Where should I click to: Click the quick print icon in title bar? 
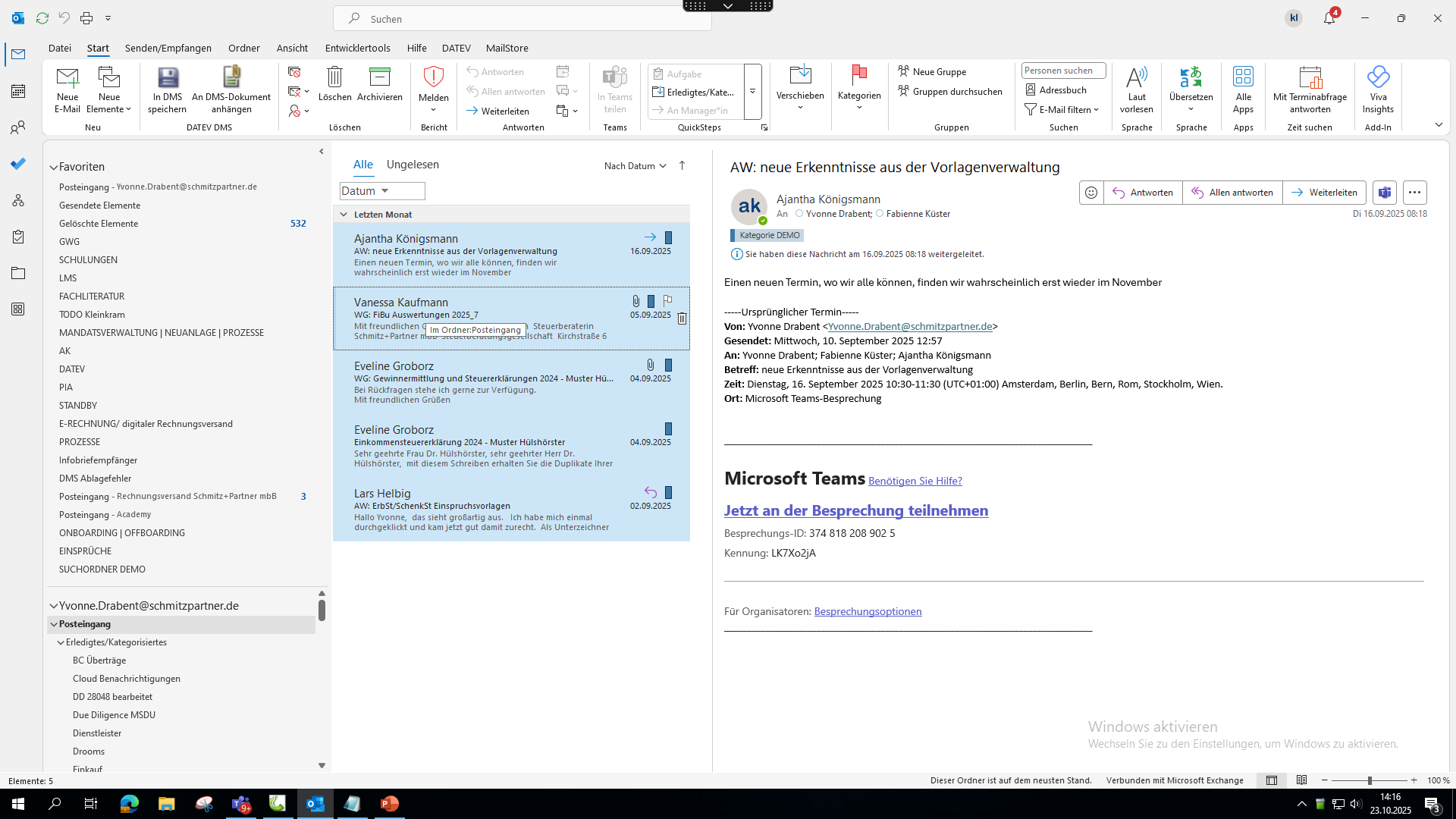coord(86,17)
